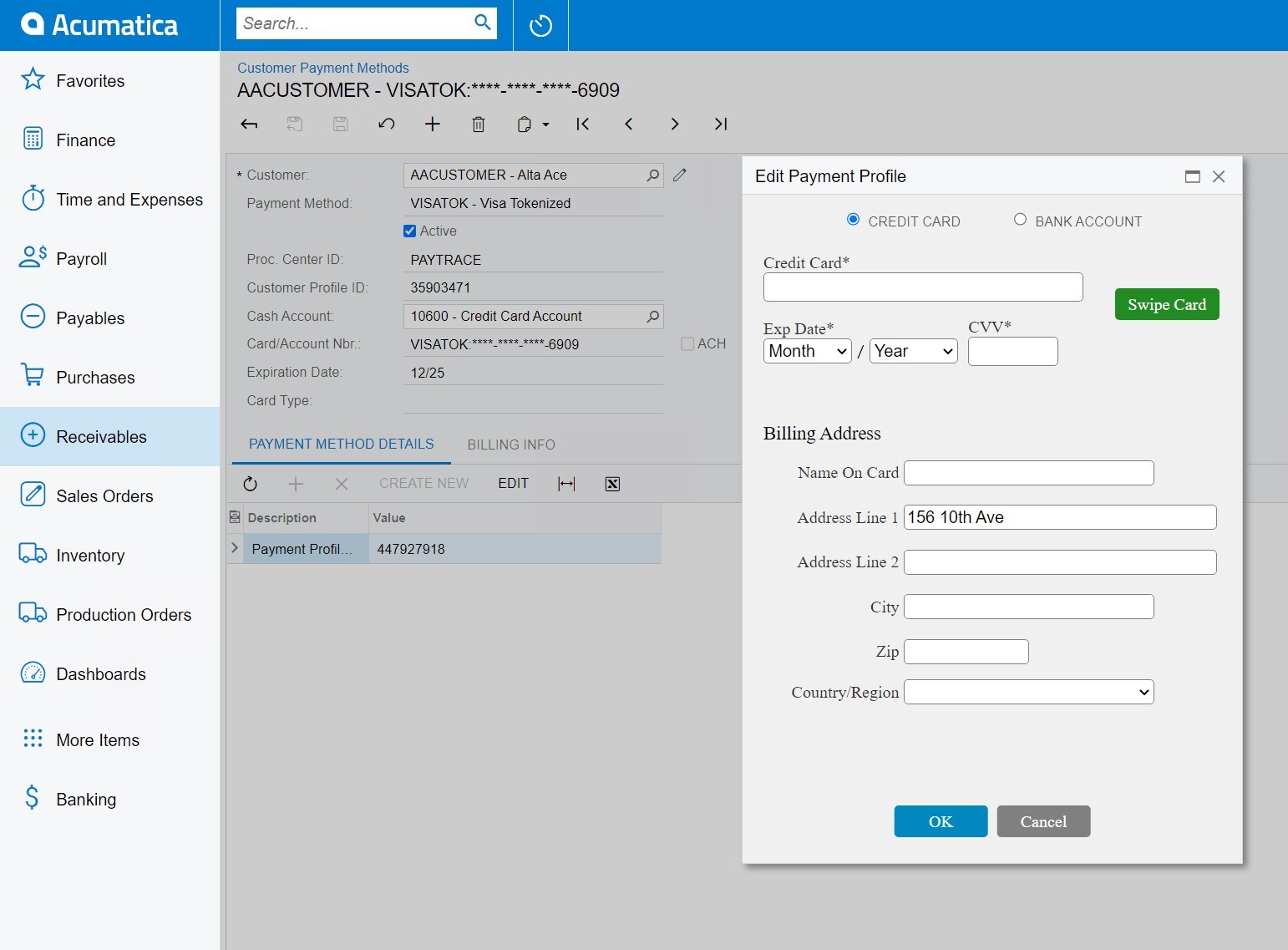This screenshot has width=1288, height=950.
Task: Click the Fit to Screen column icon
Action: pyautogui.click(x=566, y=484)
